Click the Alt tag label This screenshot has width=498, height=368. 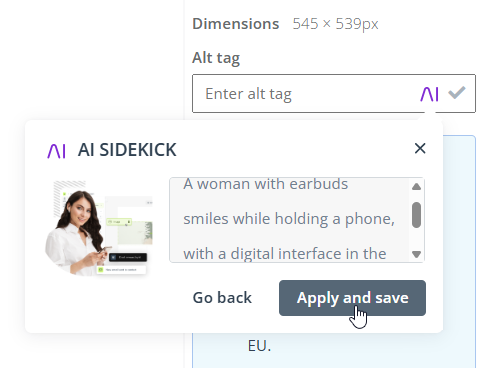[216, 58]
